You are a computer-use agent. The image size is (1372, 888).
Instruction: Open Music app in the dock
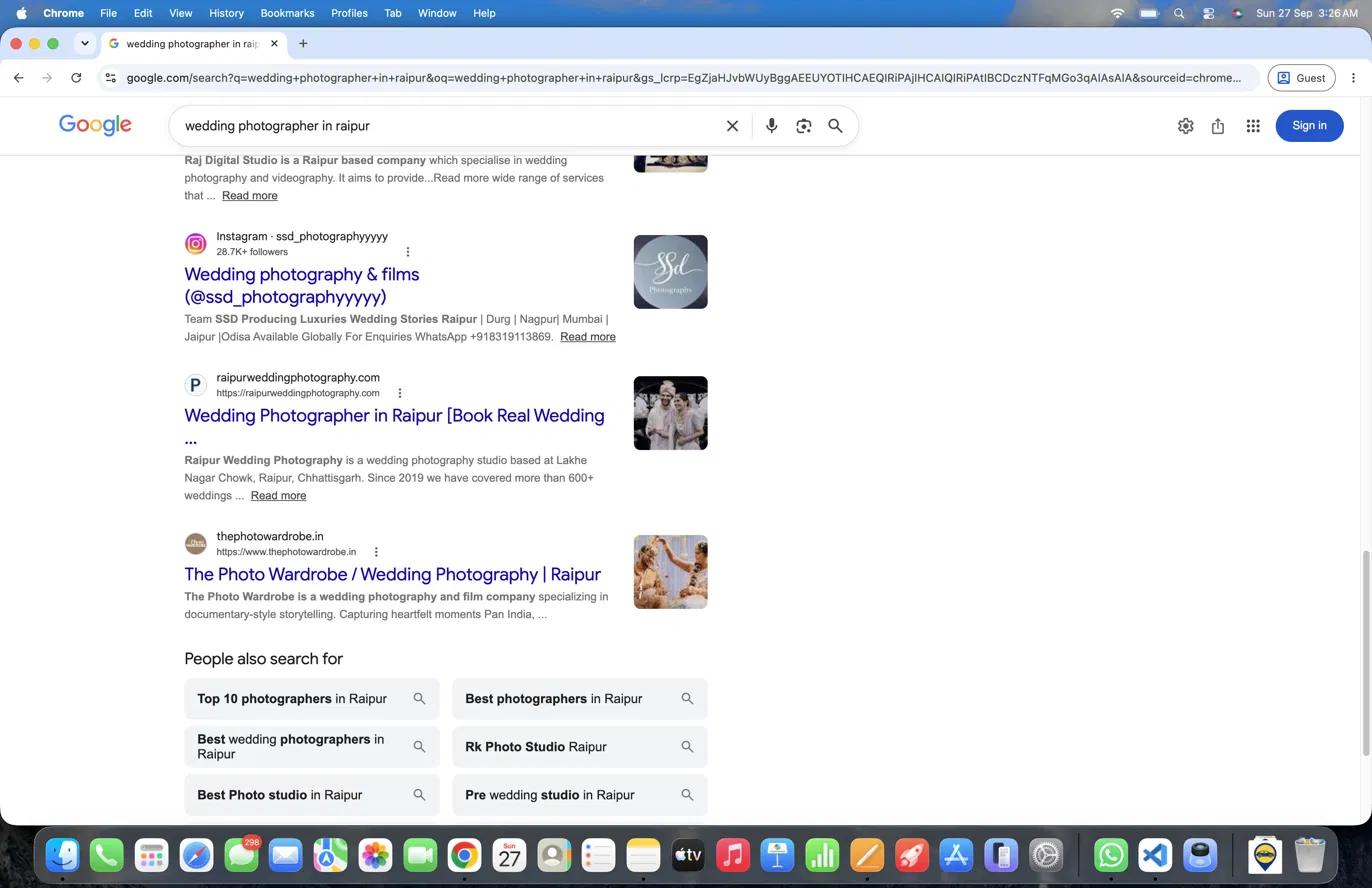(733, 855)
